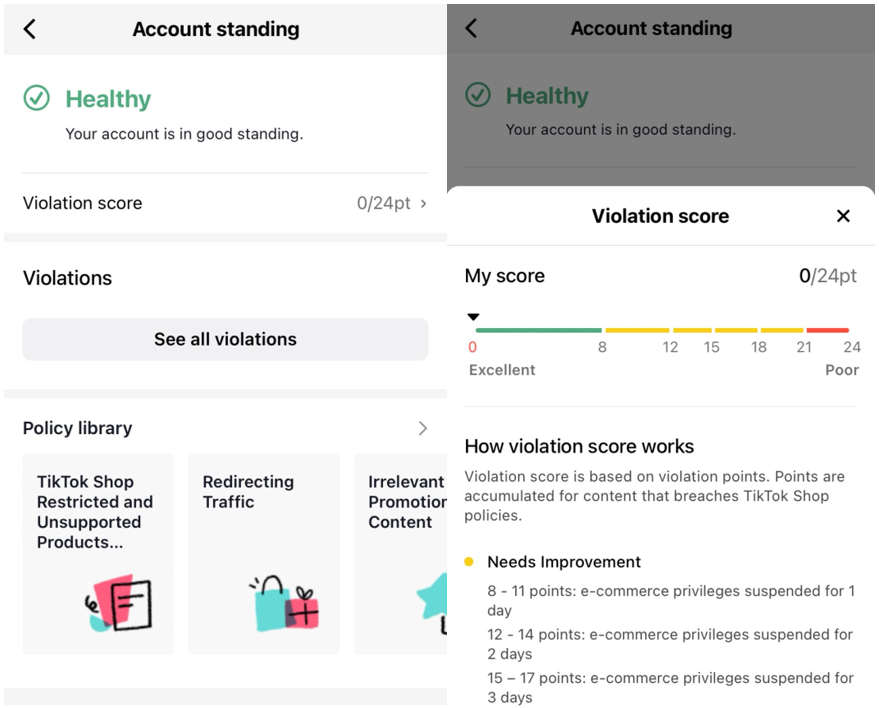Click the red Poor segment of score bar
This screenshot has width=879, height=708.
tap(827, 330)
